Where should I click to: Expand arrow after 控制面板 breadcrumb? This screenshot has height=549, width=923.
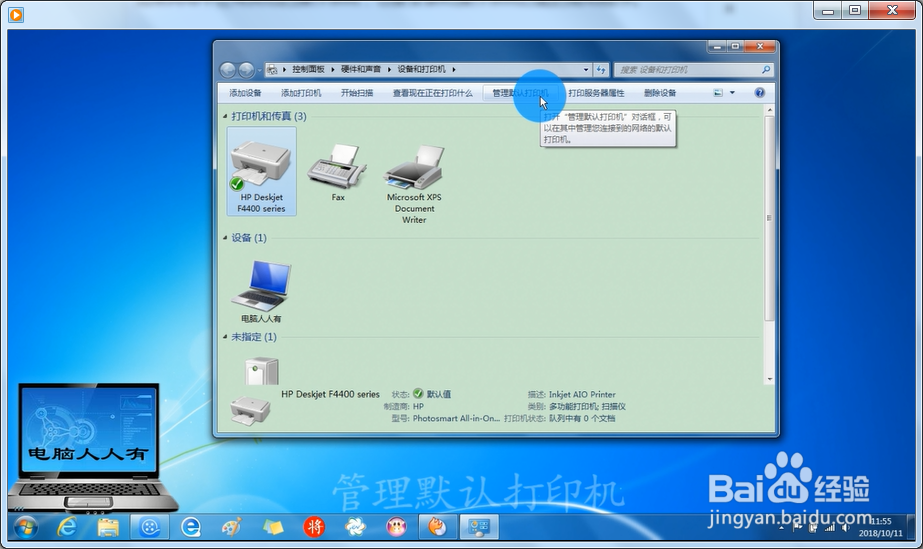pos(333,69)
